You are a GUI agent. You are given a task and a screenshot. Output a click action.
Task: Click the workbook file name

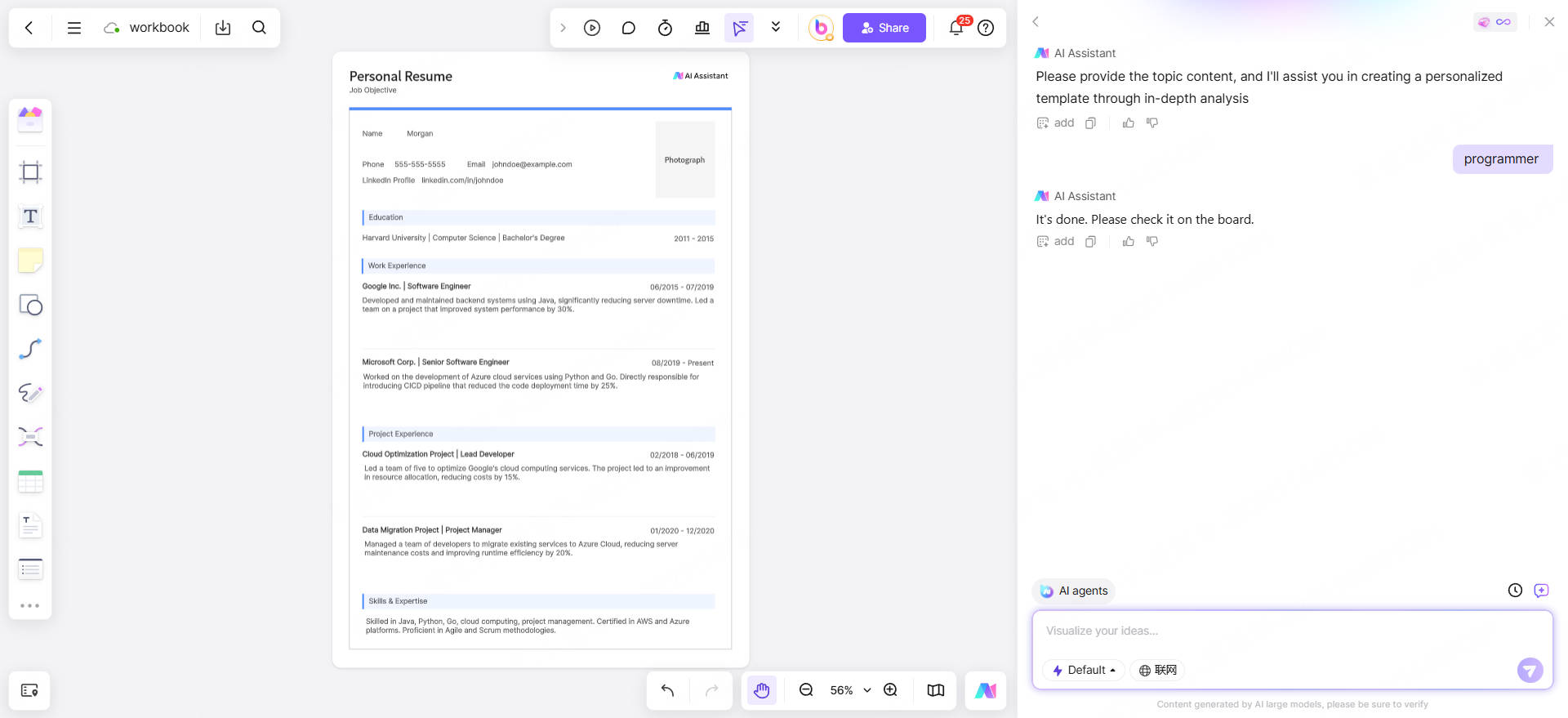(x=159, y=28)
